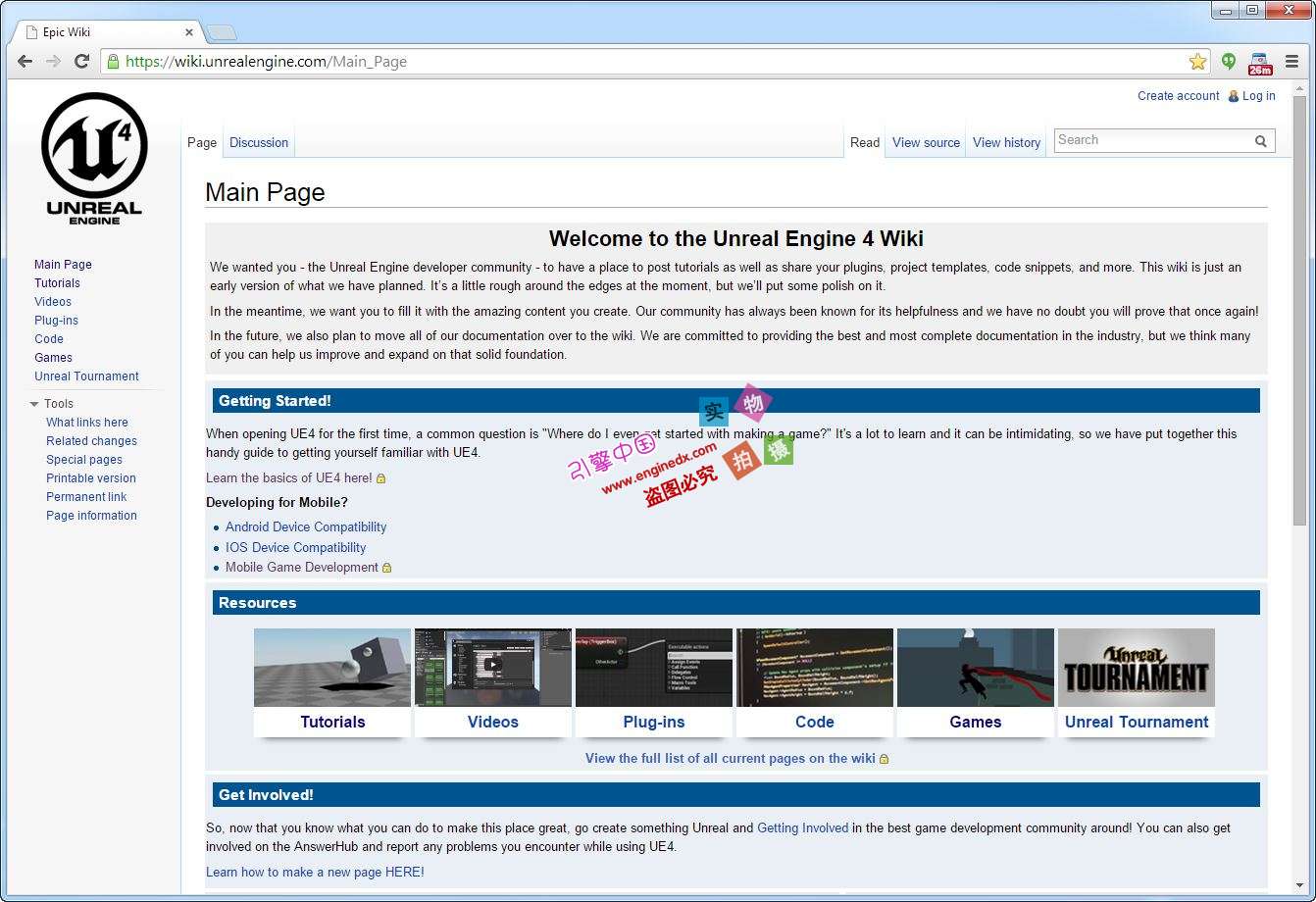Click the green padlock security icon
1316x902 pixels.
tap(113, 61)
